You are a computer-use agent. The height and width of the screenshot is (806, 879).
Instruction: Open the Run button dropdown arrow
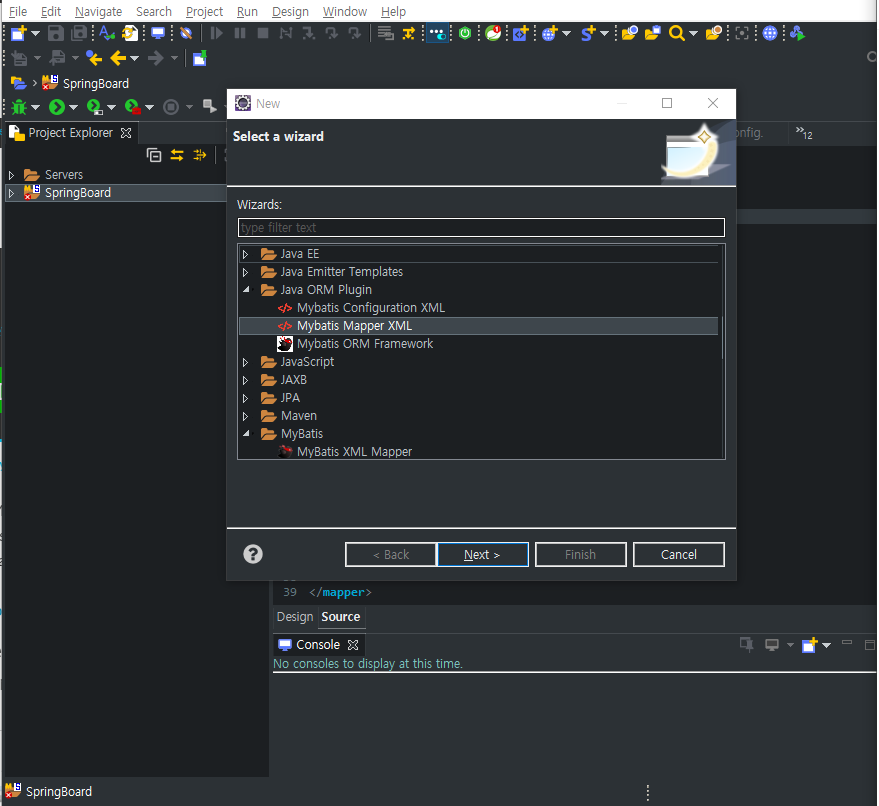(x=73, y=107)
